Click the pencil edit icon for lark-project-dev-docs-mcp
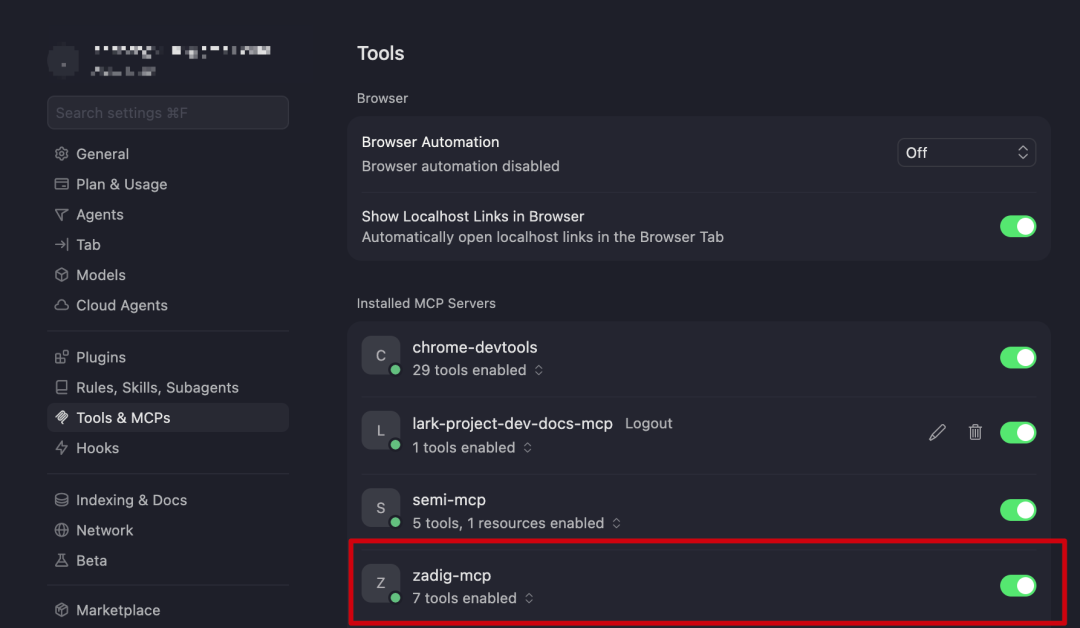The width and height of the screenshot is (1080, 628). [937, 432]
